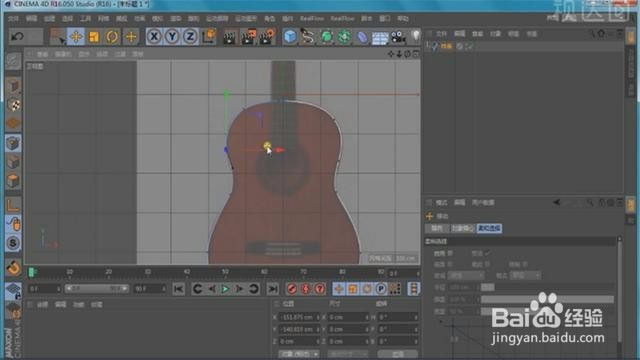Switch to Model mode in left sidebar

(13, 86)
